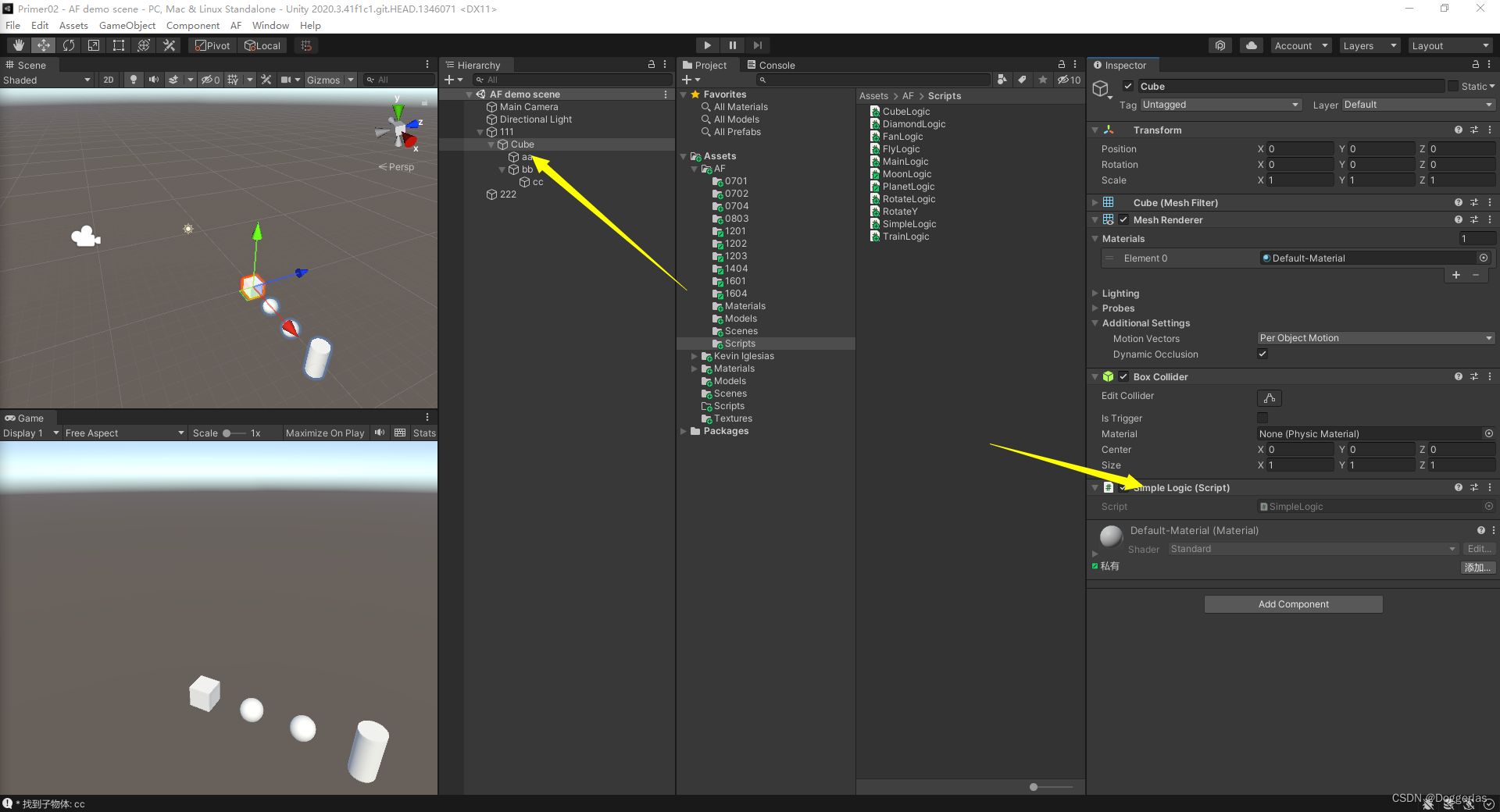The width and height of the screenshot is (1500, 812).
Task: Toggle Mesh Renderer enabled checkbox
Action: pos(1123,219)
